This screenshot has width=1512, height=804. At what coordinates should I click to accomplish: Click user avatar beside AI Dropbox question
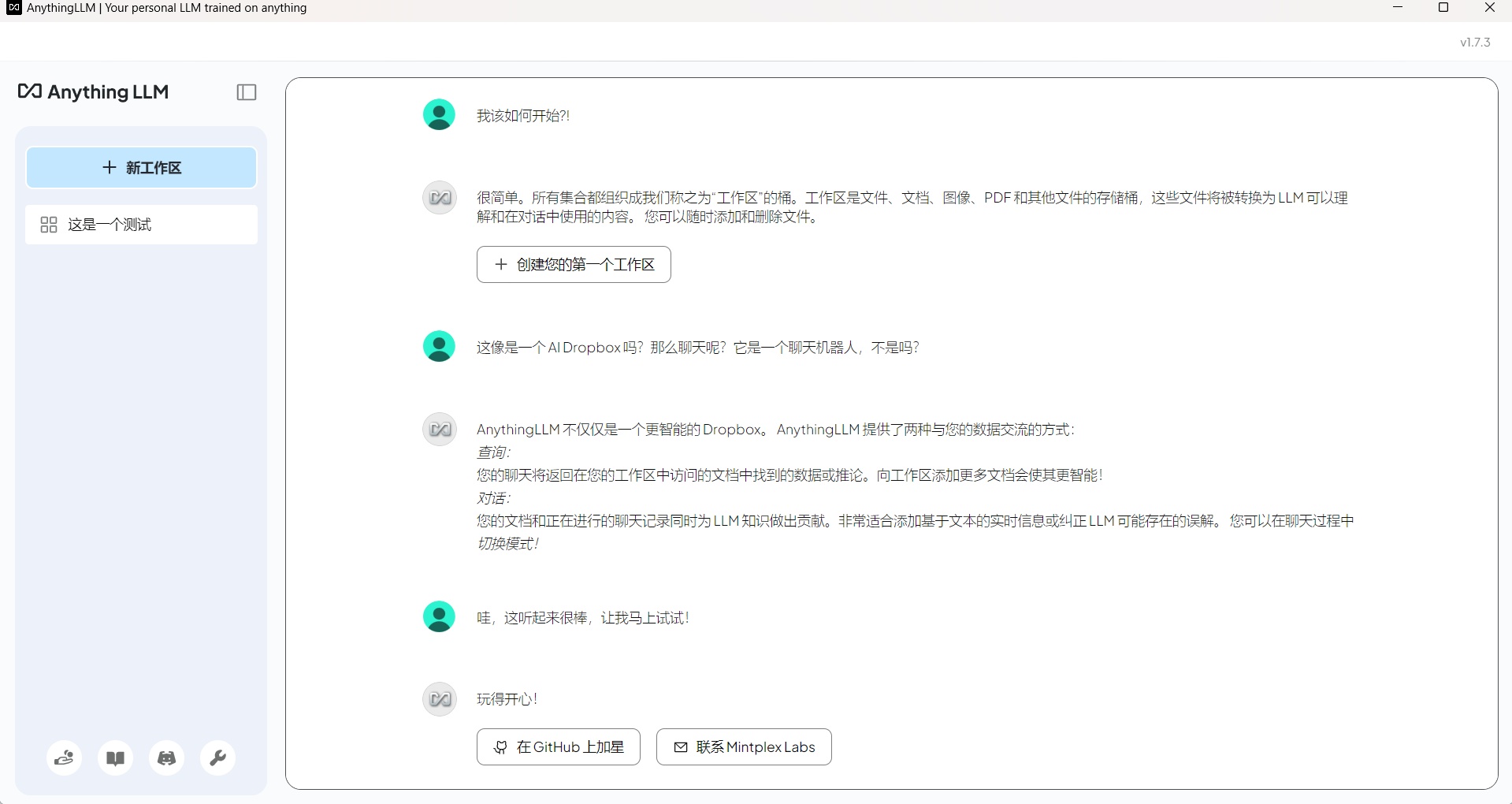(x=440, y=347)
